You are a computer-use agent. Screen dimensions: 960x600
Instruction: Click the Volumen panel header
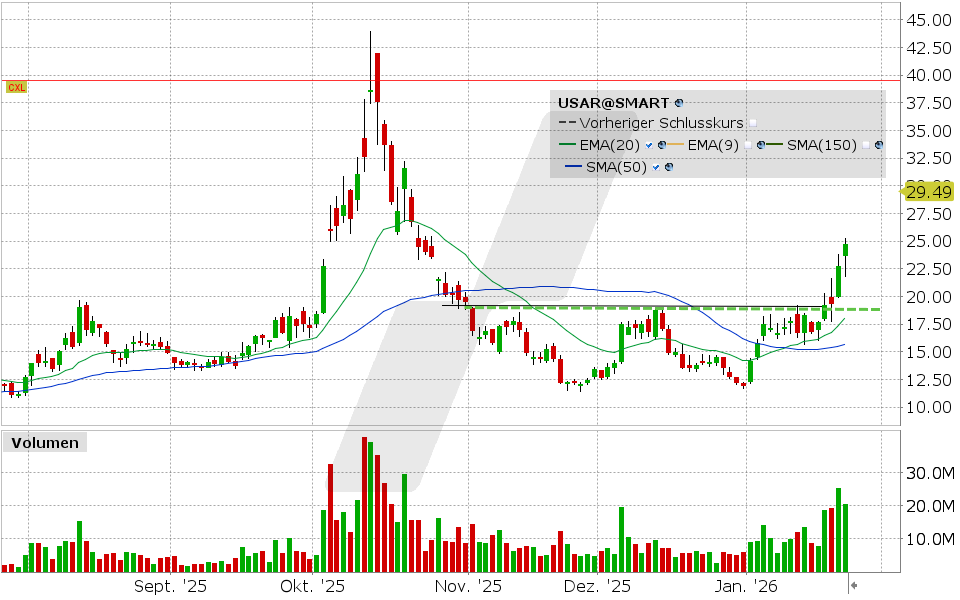(x=44, y=442)
